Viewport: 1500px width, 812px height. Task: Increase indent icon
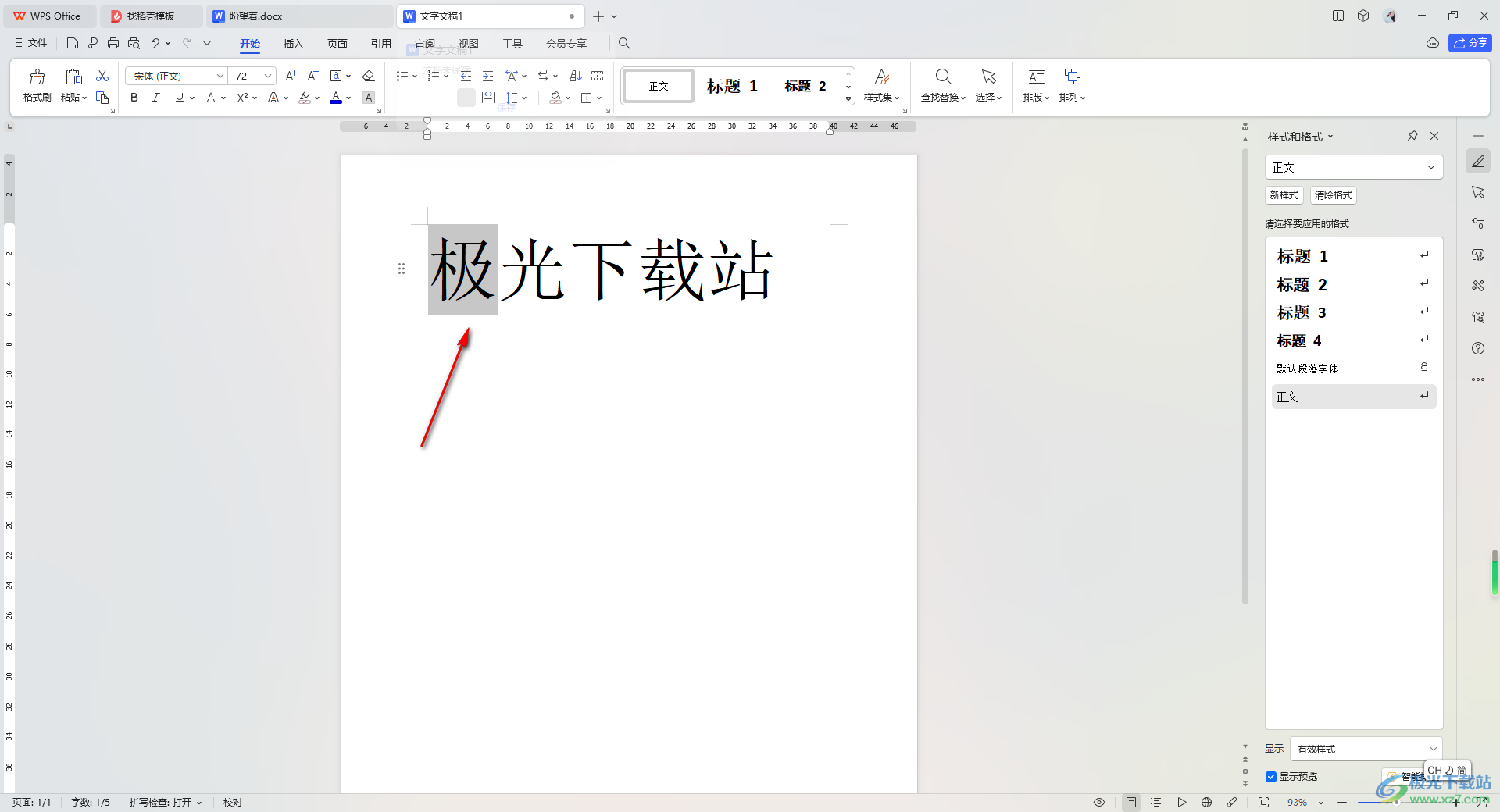click(x=487, y=76)
